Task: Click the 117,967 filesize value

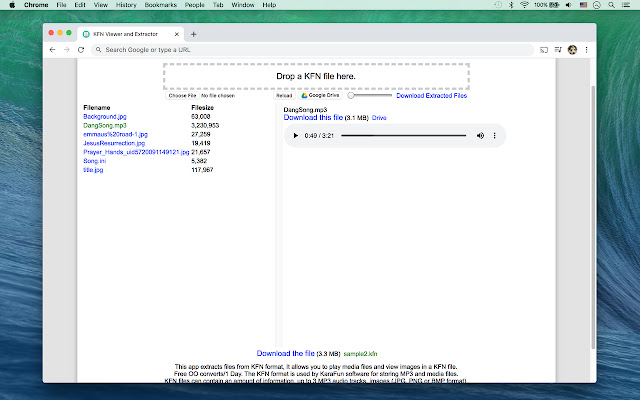Action: click(x=202, y=170)
